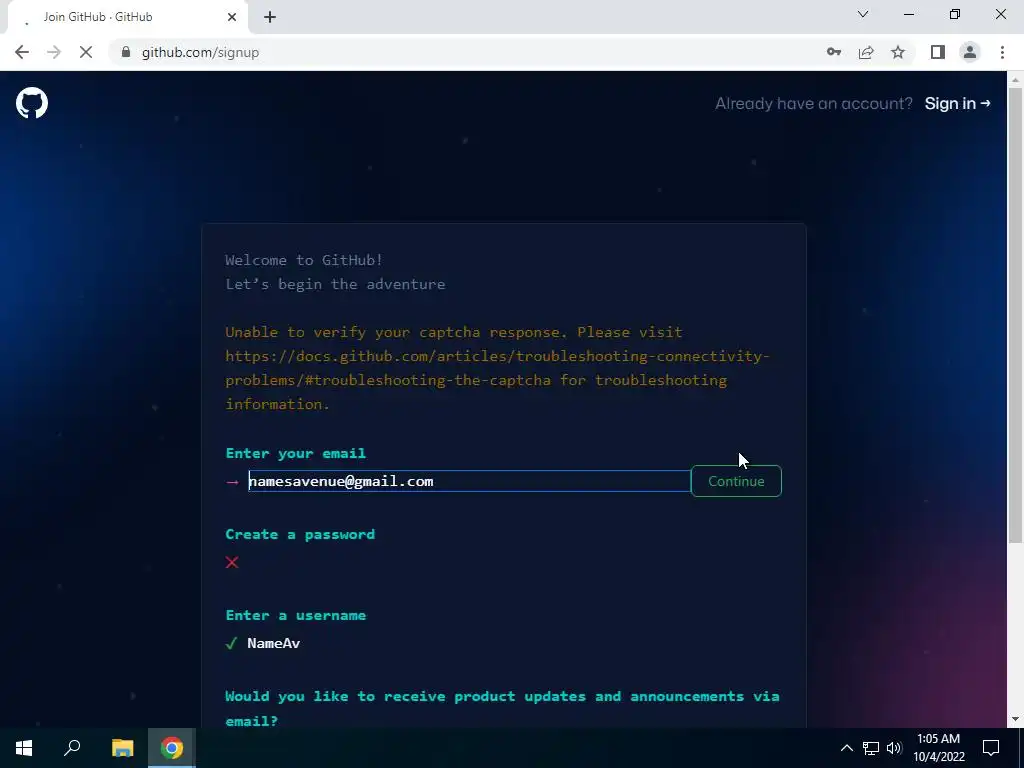Click the volume speaker tray icon
1024x768 pixels.
[894, 748]
